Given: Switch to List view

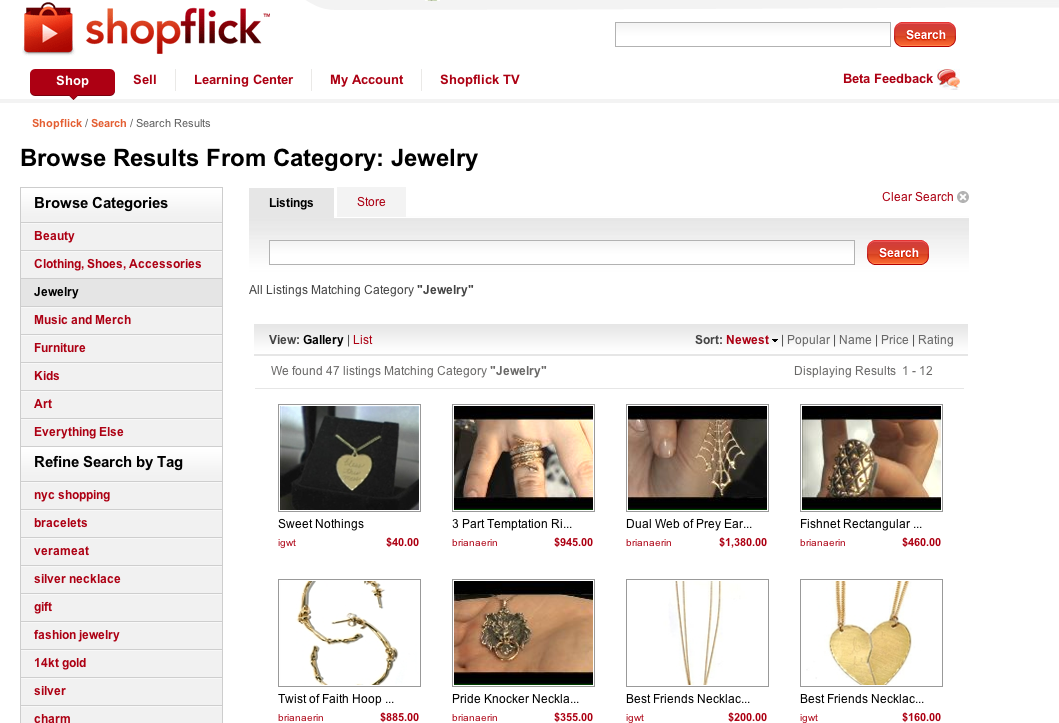Looking at the screenshot, I should (362, 340).
